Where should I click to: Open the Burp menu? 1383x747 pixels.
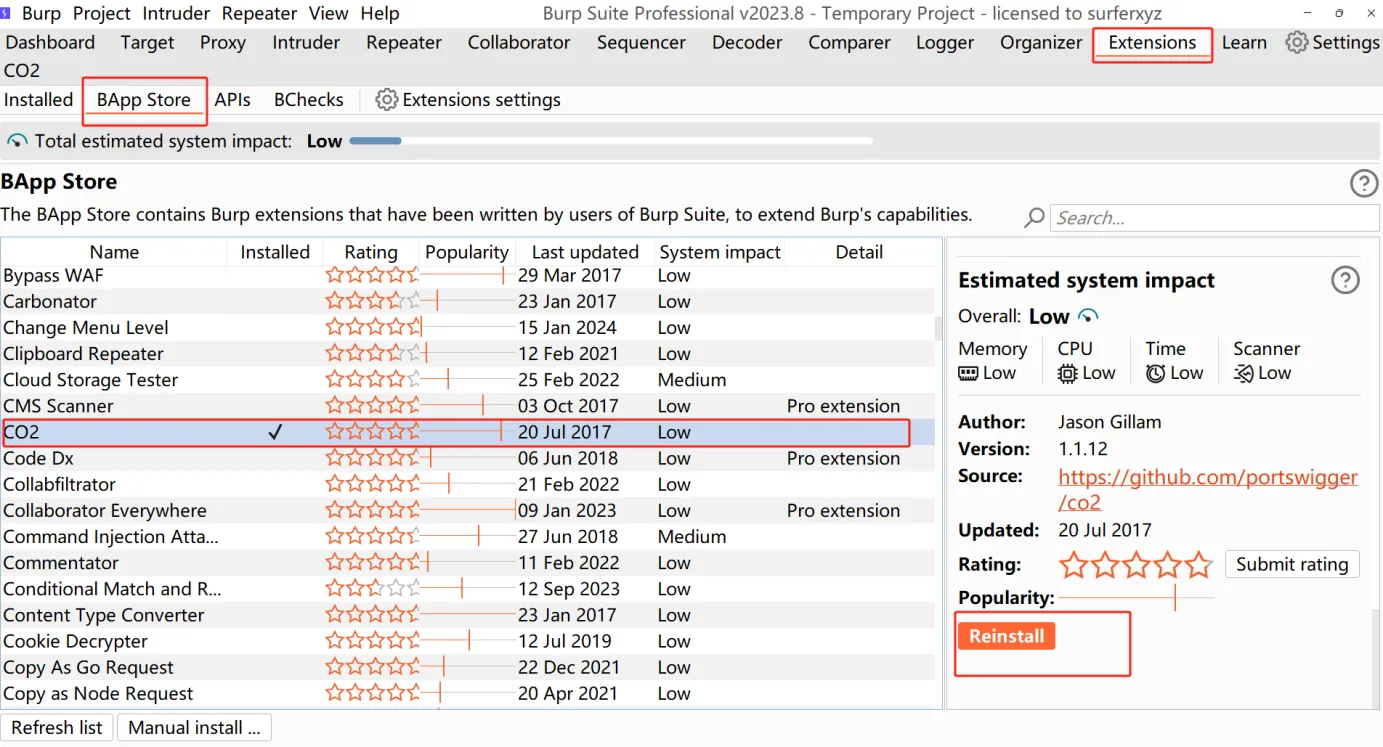(42, 13)
